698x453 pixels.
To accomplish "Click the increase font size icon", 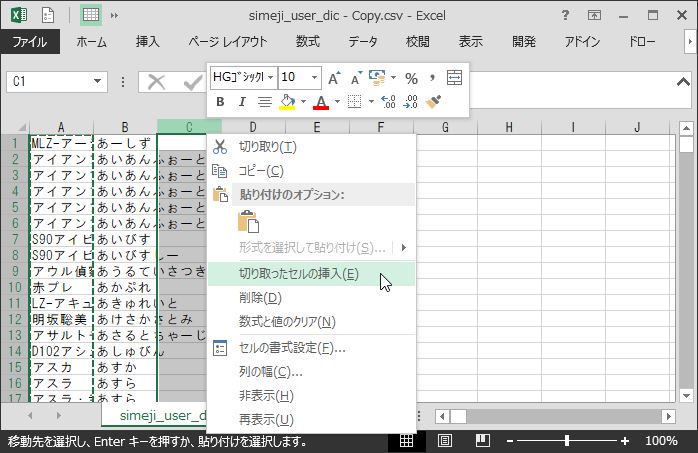I will pos(334,78).
